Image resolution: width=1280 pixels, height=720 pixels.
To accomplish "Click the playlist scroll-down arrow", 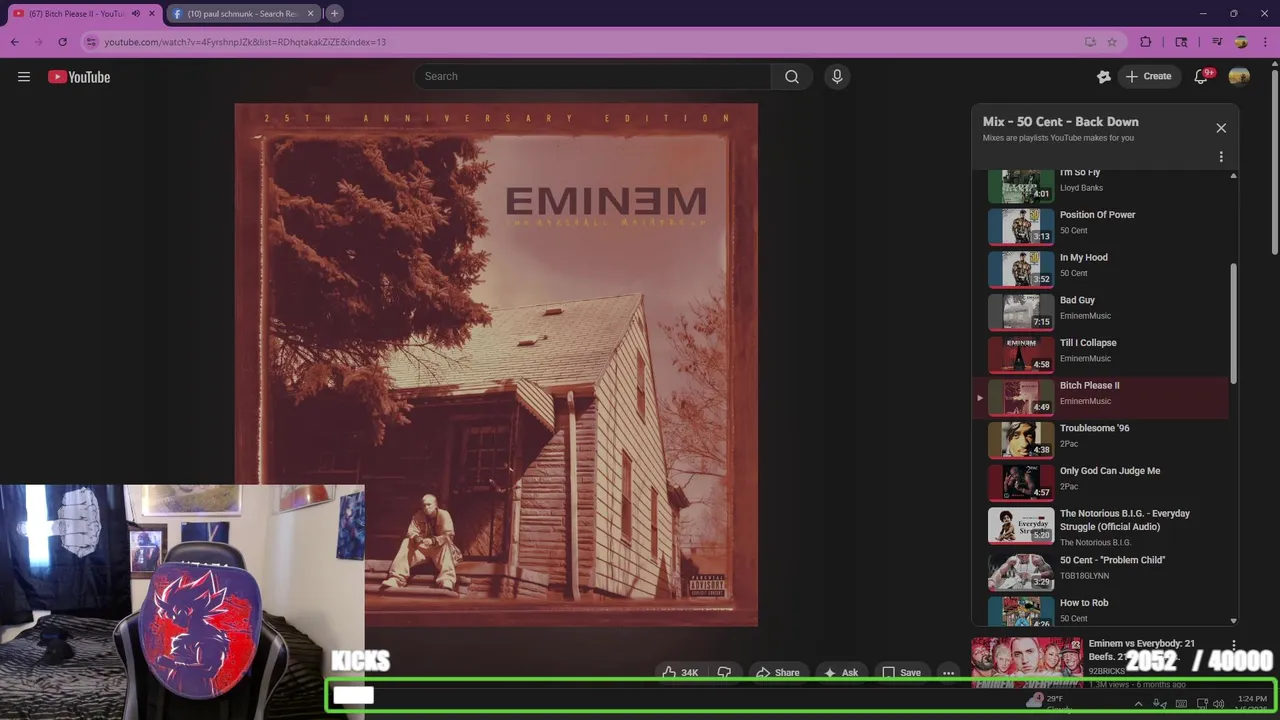I will (x=1233, y=620).
